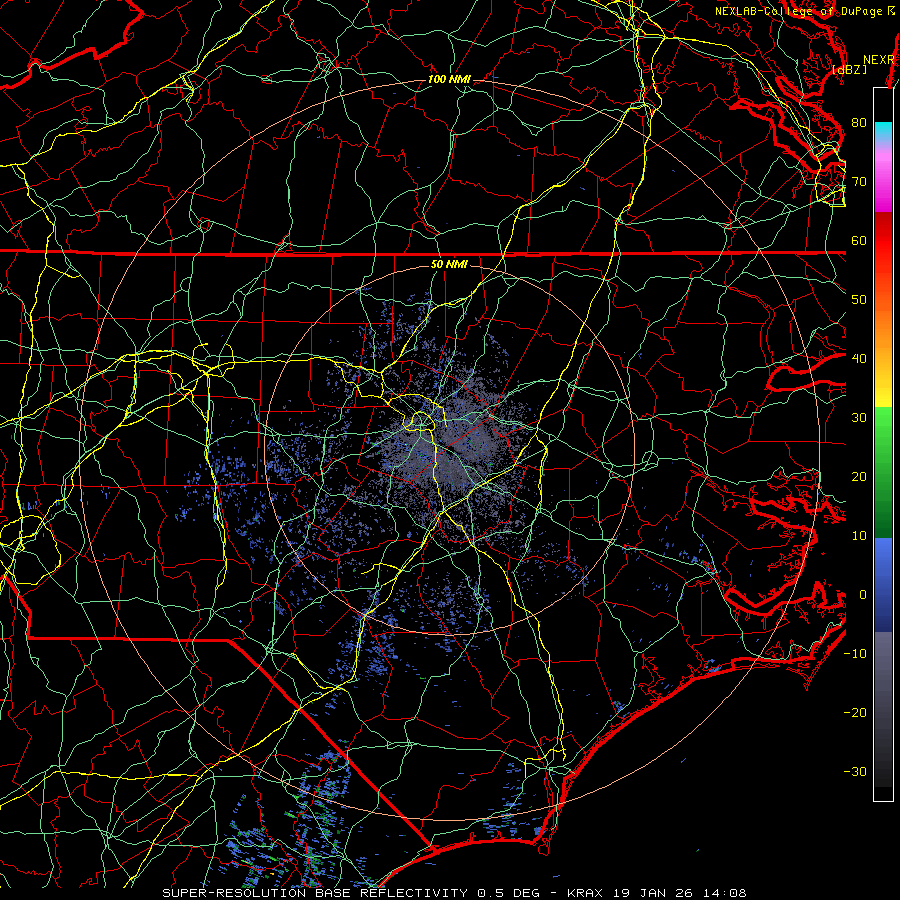Click the 80 value on dBZ scale
The height and width of the screenshot is (900, 900).
coord(859,123)
